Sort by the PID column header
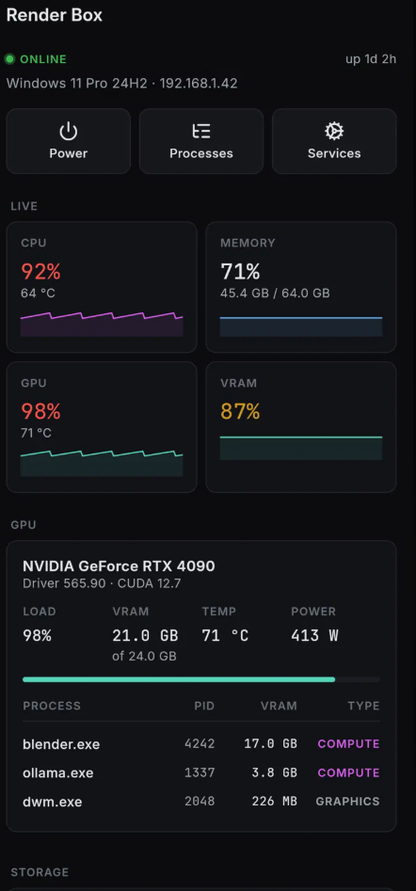The height and width of the screenshot is (891, 416). 204,706
